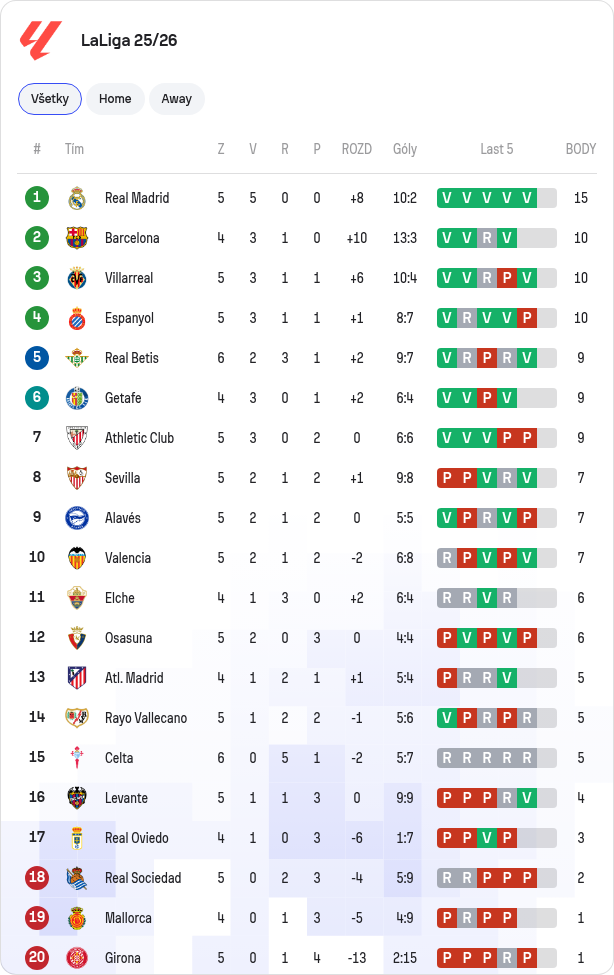Click Real Madrid's last five form bar
The image size is (614, 975).
[x=497, y=198]
